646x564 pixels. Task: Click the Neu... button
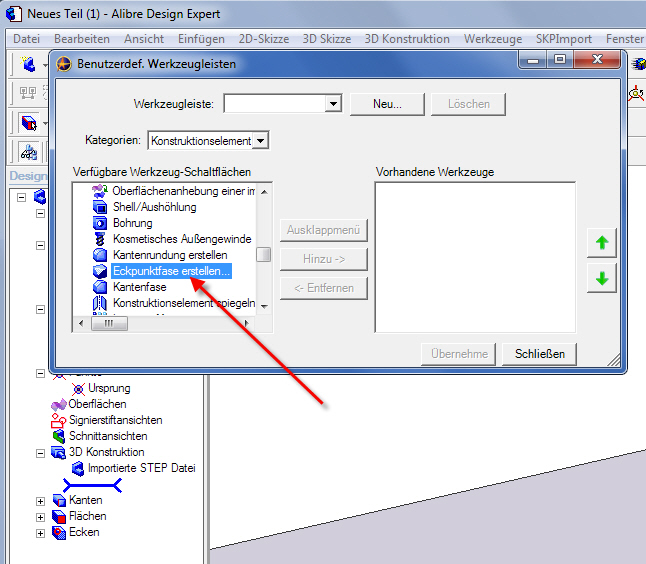(387, 104)
